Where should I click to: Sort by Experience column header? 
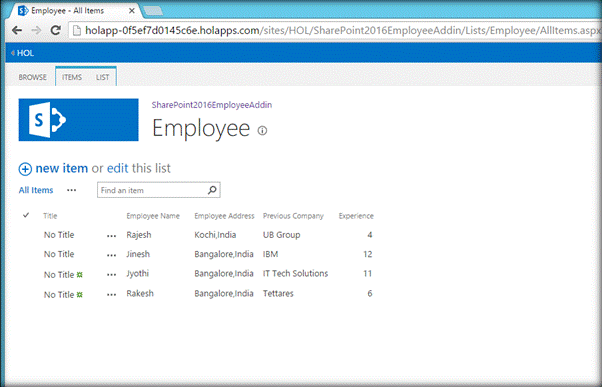click(x=356, y=216)
